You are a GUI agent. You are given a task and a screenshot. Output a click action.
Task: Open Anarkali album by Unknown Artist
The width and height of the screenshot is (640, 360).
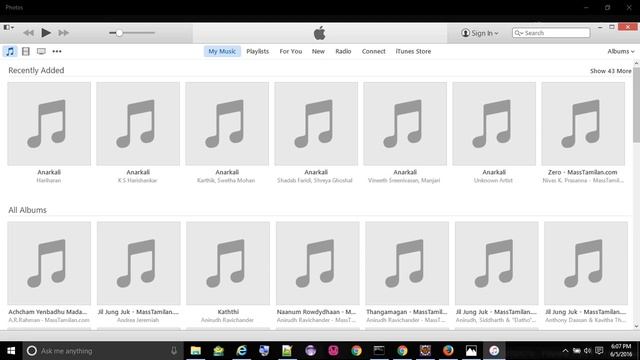pyautogui.click(x=494, y=124)
